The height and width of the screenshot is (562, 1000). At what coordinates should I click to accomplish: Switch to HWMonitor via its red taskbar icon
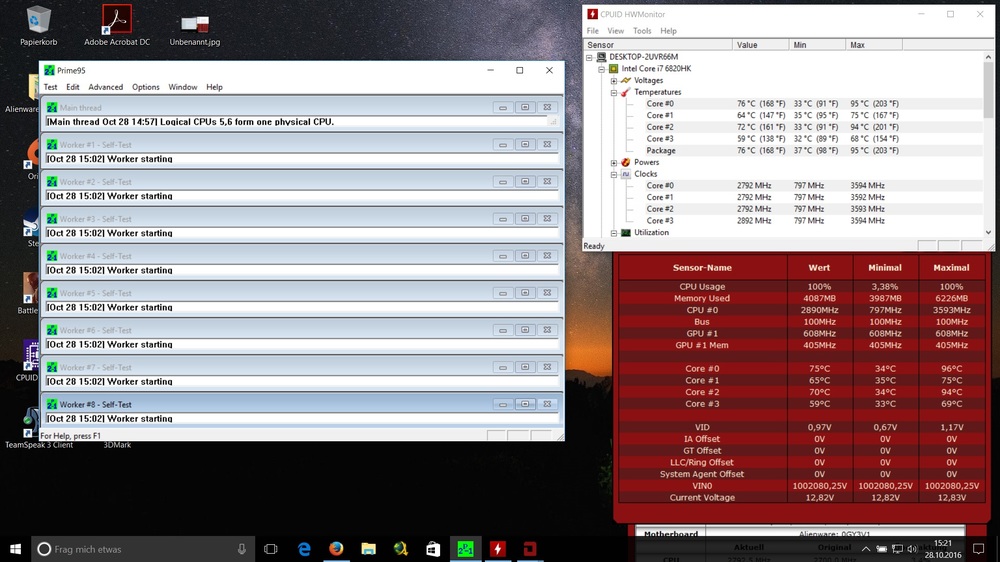(x=497, y=549)
